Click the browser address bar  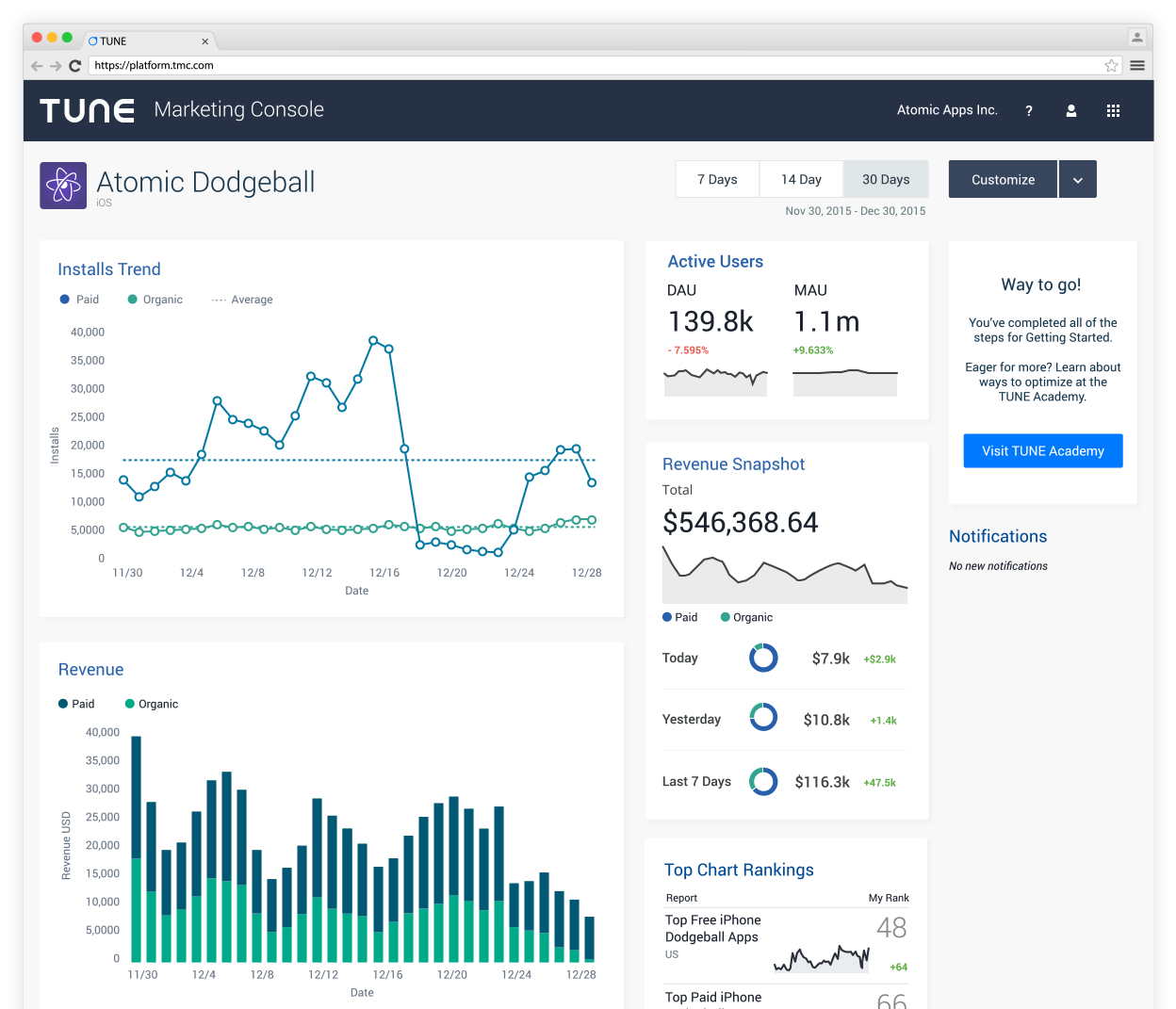[x=594, y=66]
